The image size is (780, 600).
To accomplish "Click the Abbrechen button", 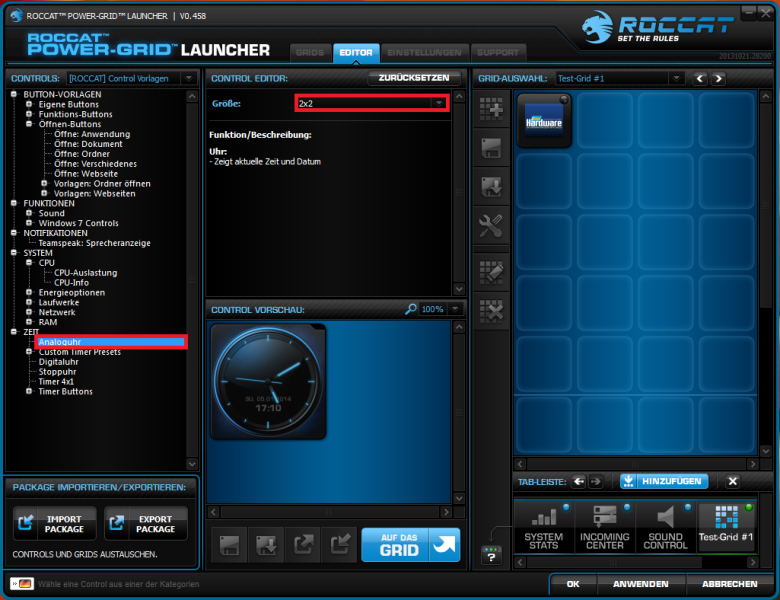I will coord(729,584).
